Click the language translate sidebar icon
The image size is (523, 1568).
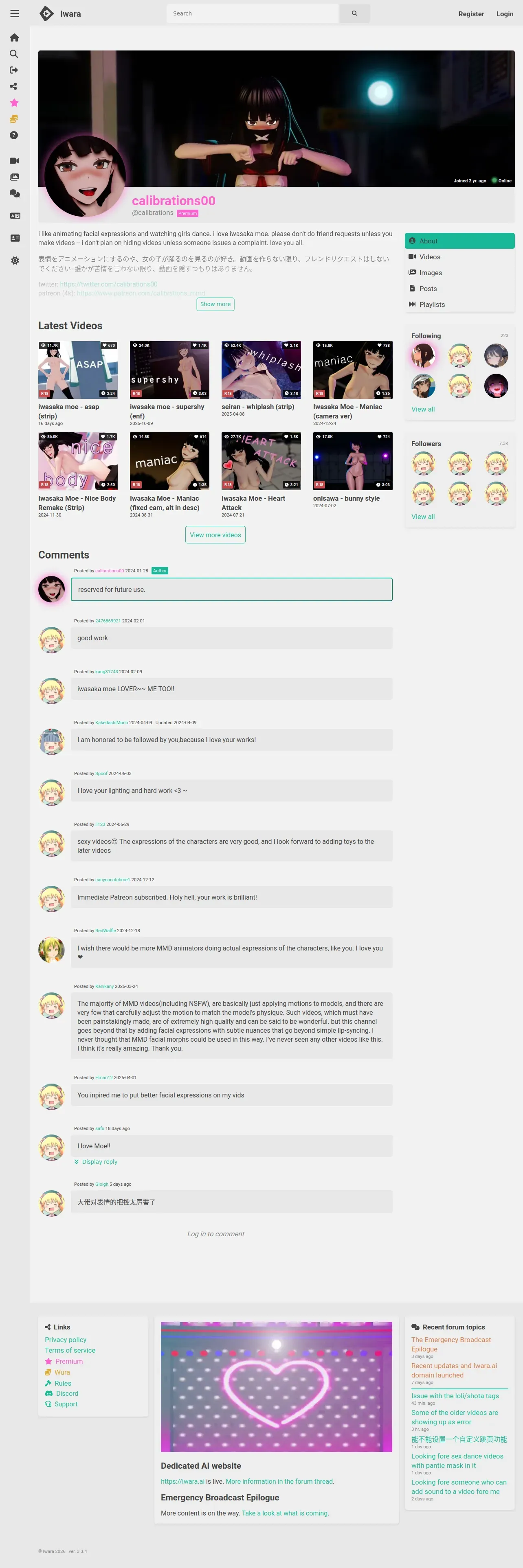[15, 216]
